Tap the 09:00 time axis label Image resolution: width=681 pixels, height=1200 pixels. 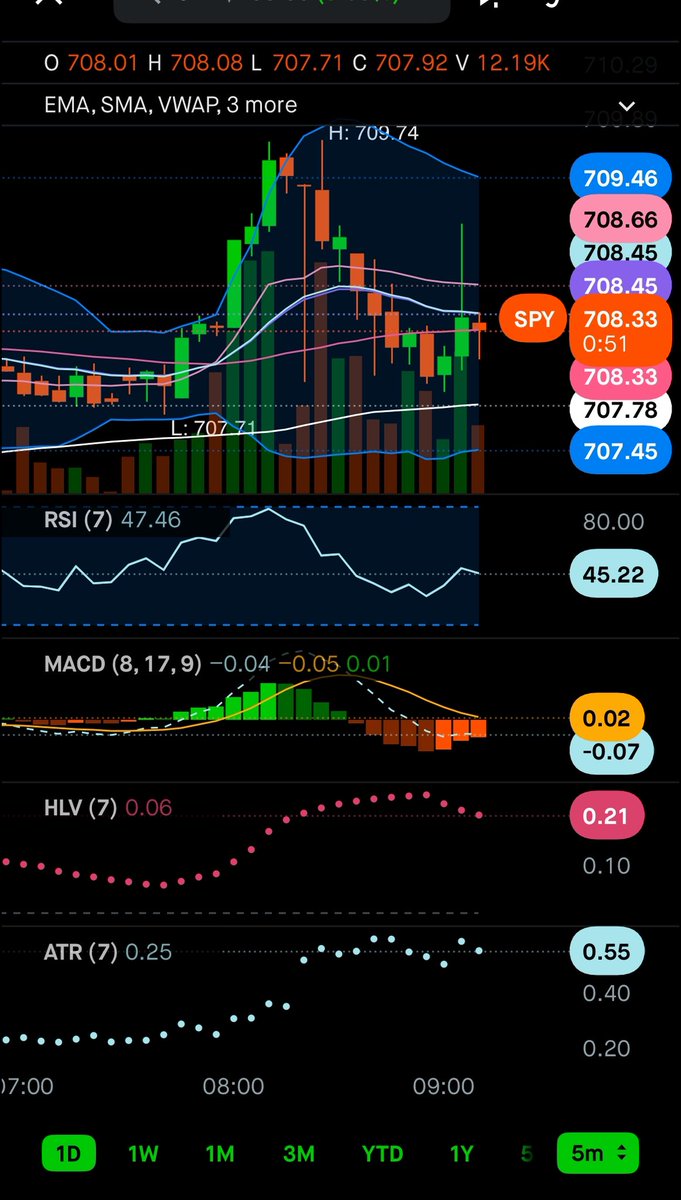click(x=443, y=1086)
